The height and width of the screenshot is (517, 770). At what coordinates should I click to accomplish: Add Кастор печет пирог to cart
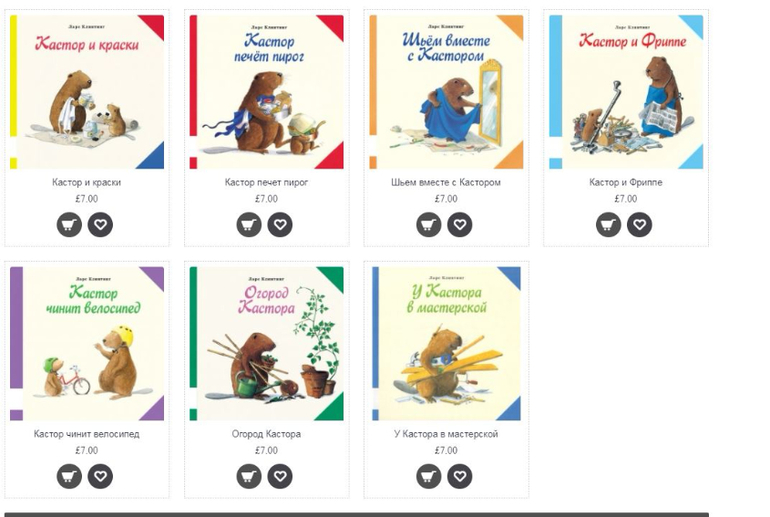click(249, 225)
